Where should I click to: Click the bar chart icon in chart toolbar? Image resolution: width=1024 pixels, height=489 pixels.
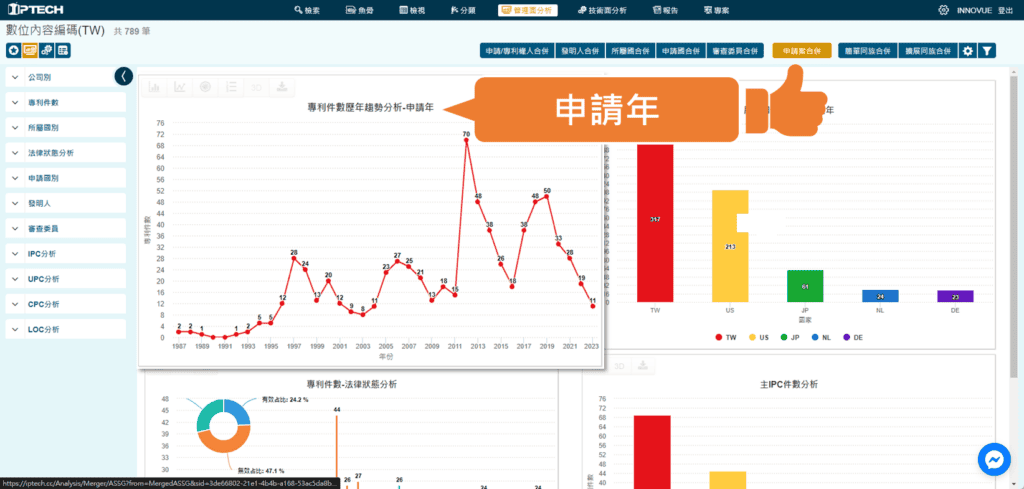click(155, 87)
